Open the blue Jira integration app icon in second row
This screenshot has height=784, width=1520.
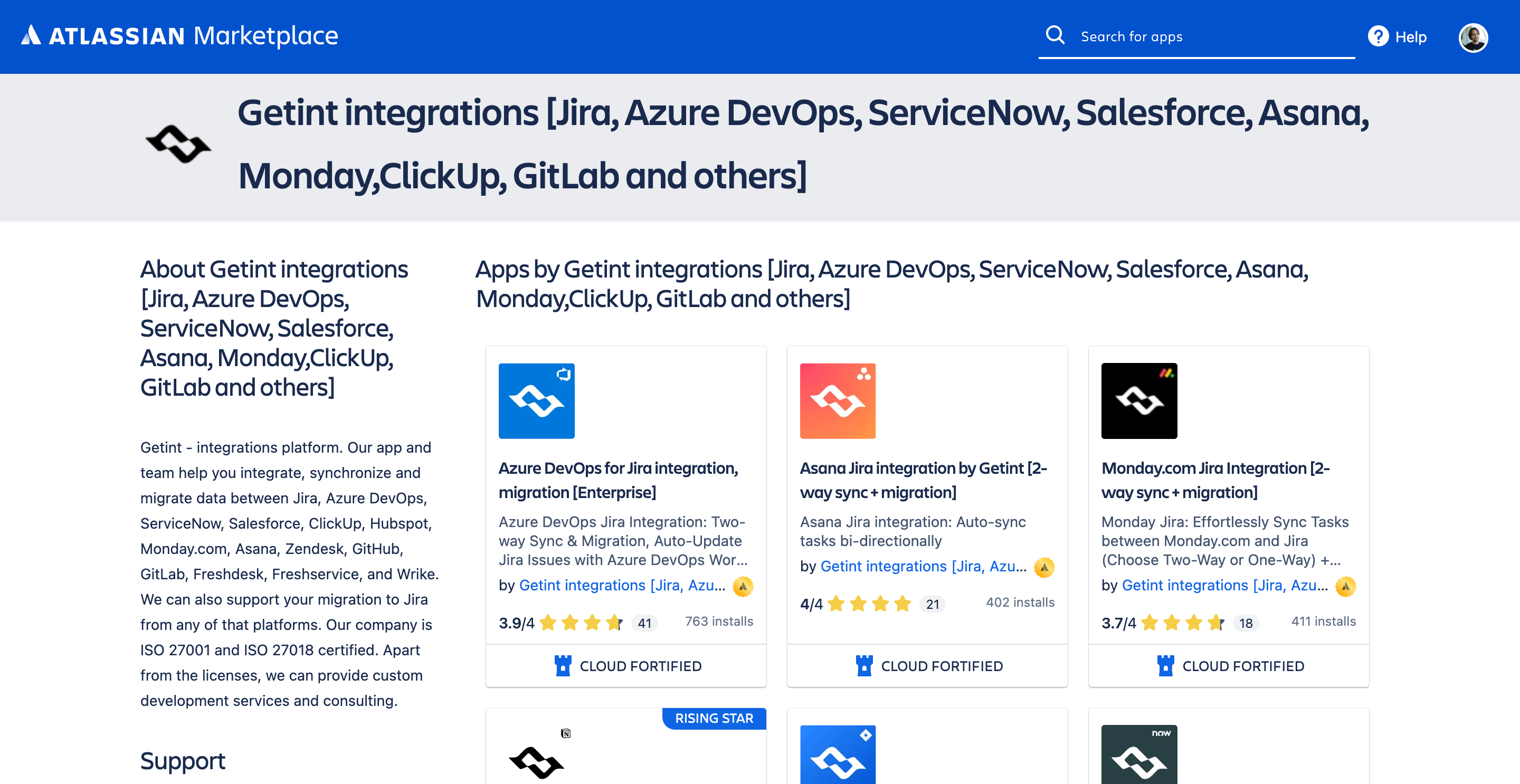[x=837, y=754]
